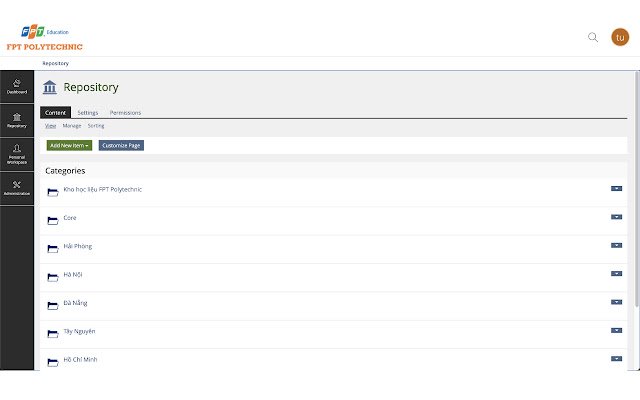Open actions dropdown for Hà Nội
Screen dimensions: 640x400
(616, 273)
